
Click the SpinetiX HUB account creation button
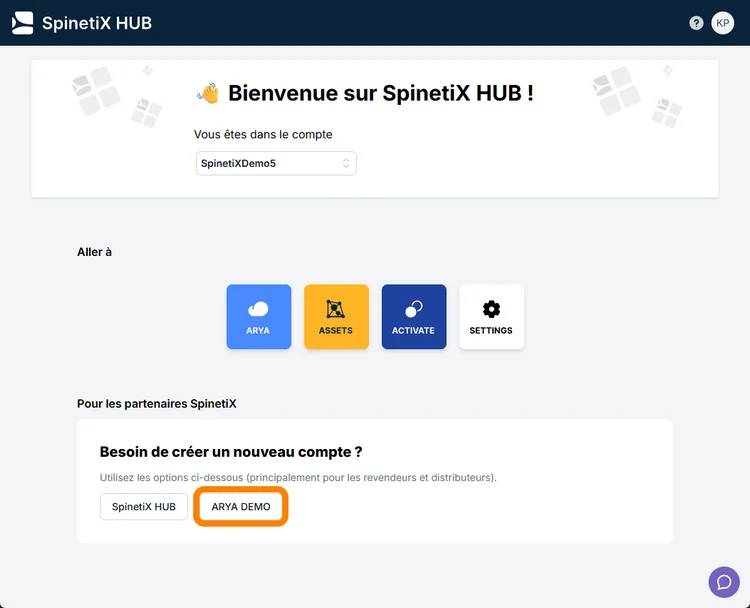click(143, 507)
